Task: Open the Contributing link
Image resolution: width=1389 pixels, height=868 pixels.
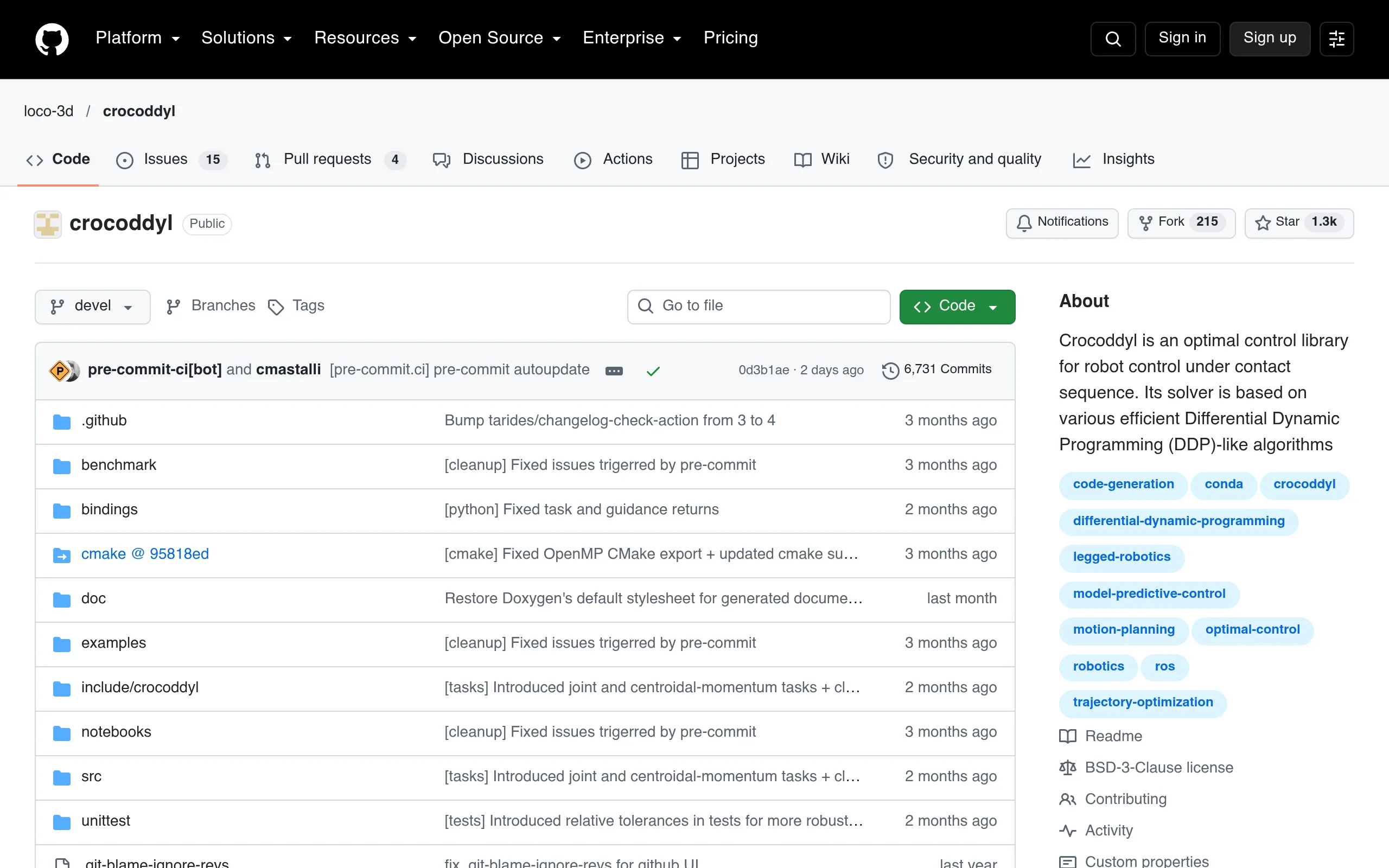Action: (1112, 799)
